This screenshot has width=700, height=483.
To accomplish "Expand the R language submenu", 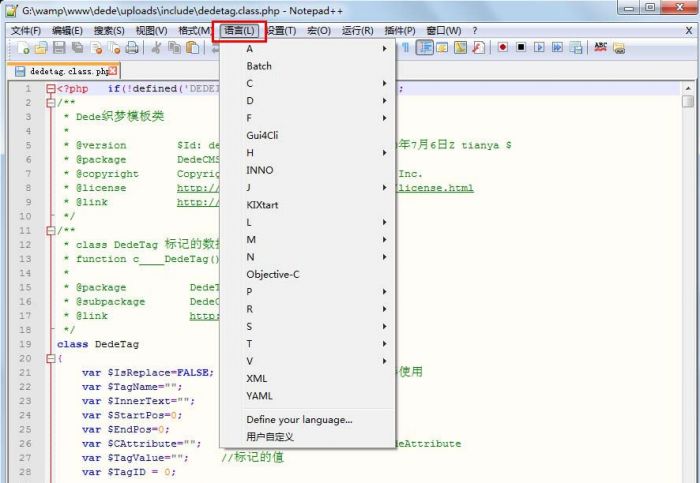I will [308, 309].
